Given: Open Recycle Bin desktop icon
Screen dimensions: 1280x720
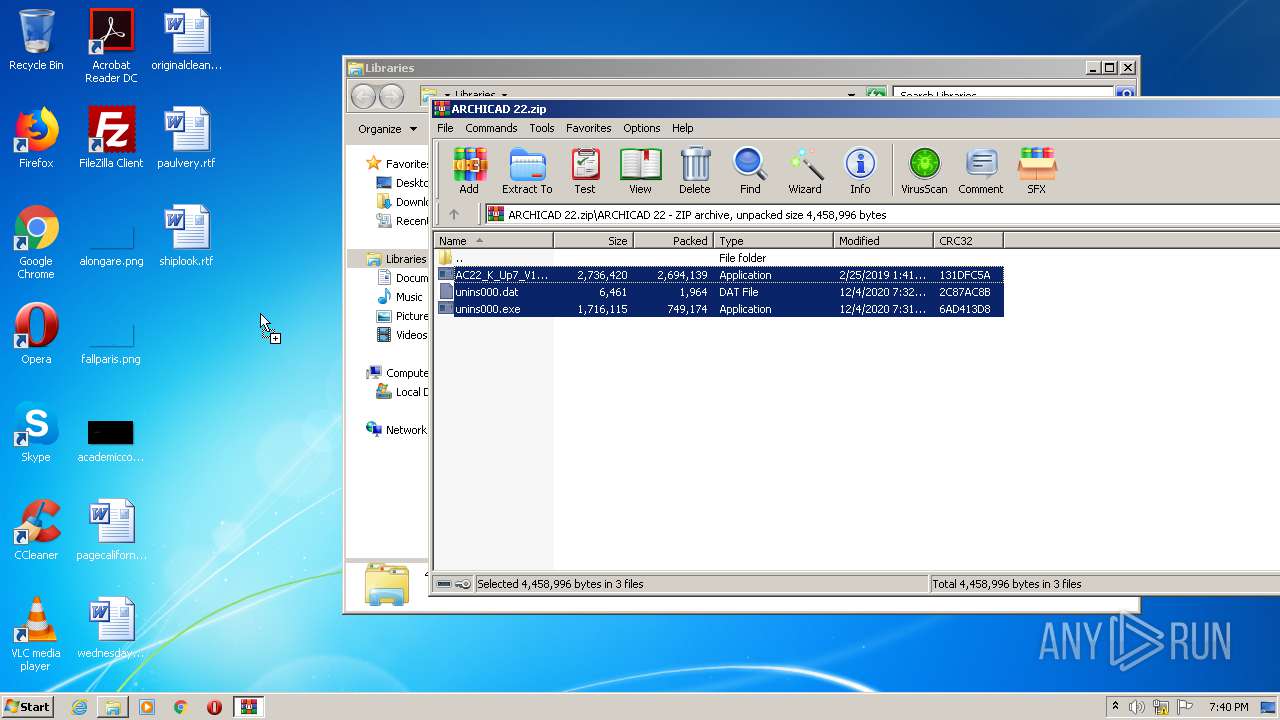Looking at the screenshot, I should coord(36,40).
